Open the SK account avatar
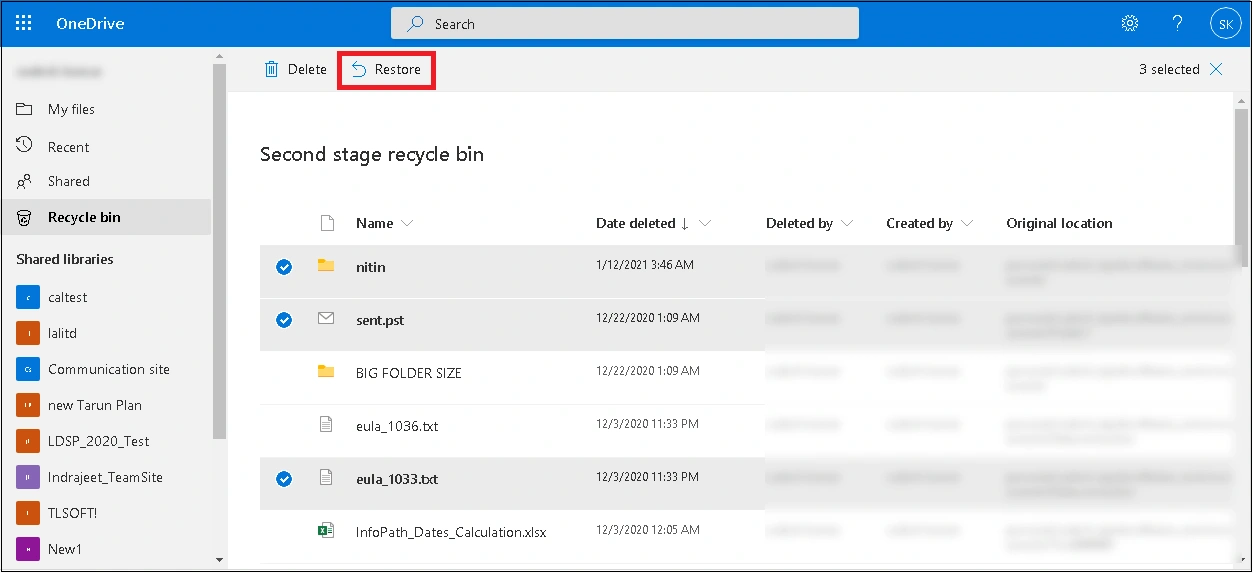This screenshot has width=1253, height=573. [1225, 24]
